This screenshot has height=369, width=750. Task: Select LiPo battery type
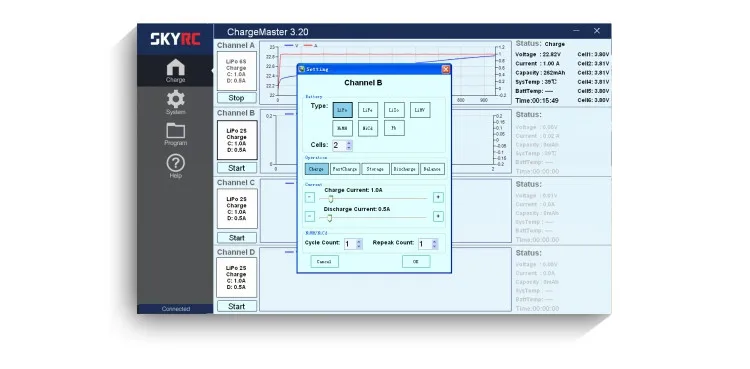pos(342,110)
